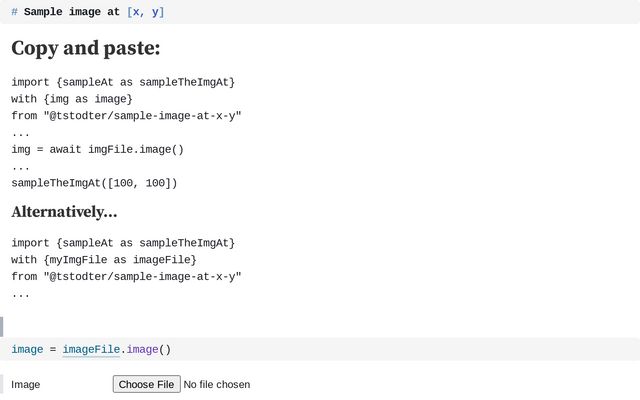The width and height of the screenshot is (640, 400).
Task: Select the 'image' variable name before the equals sign
Action: tap(27, 349)
